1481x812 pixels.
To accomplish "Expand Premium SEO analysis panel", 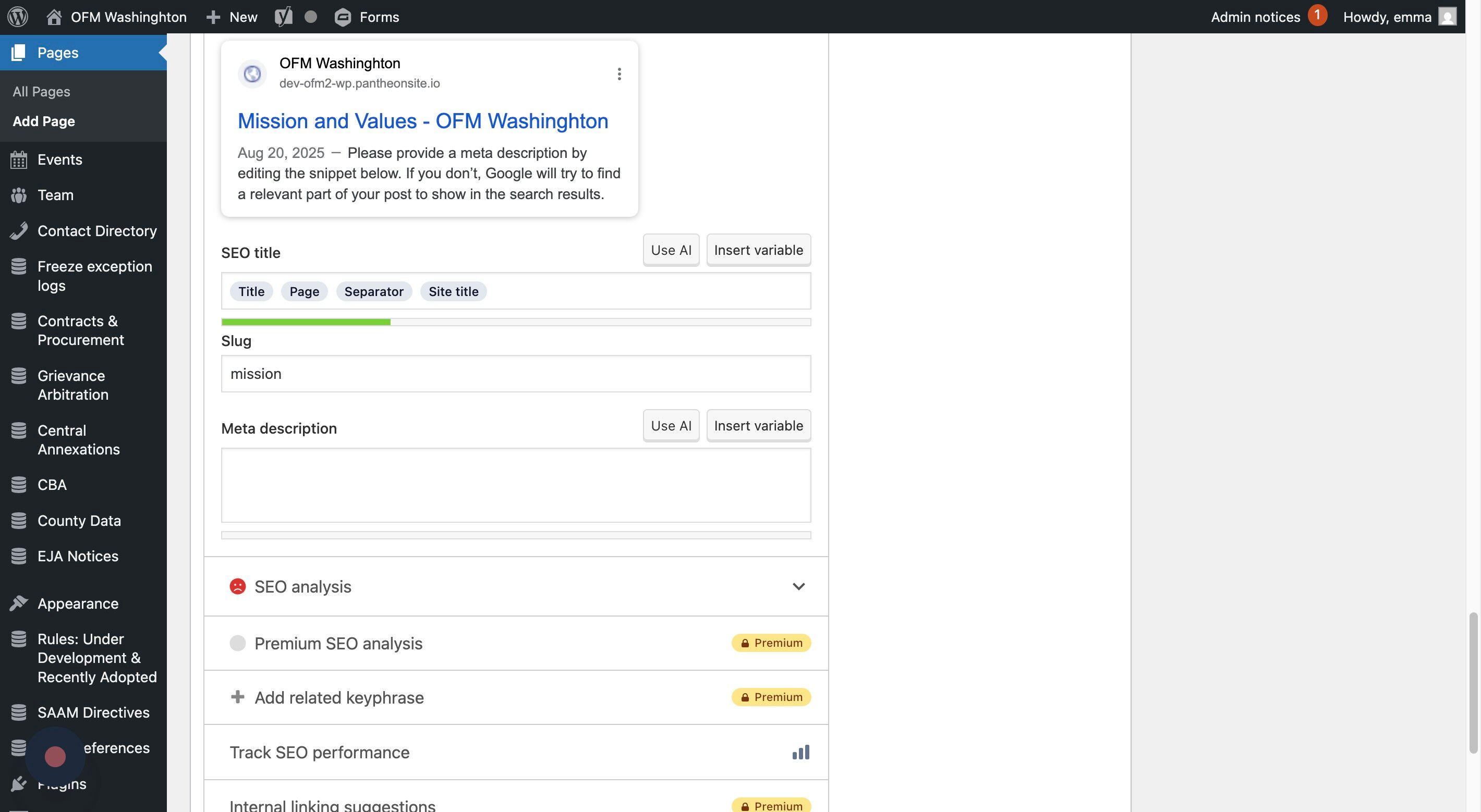I will [x=338, y=643].
